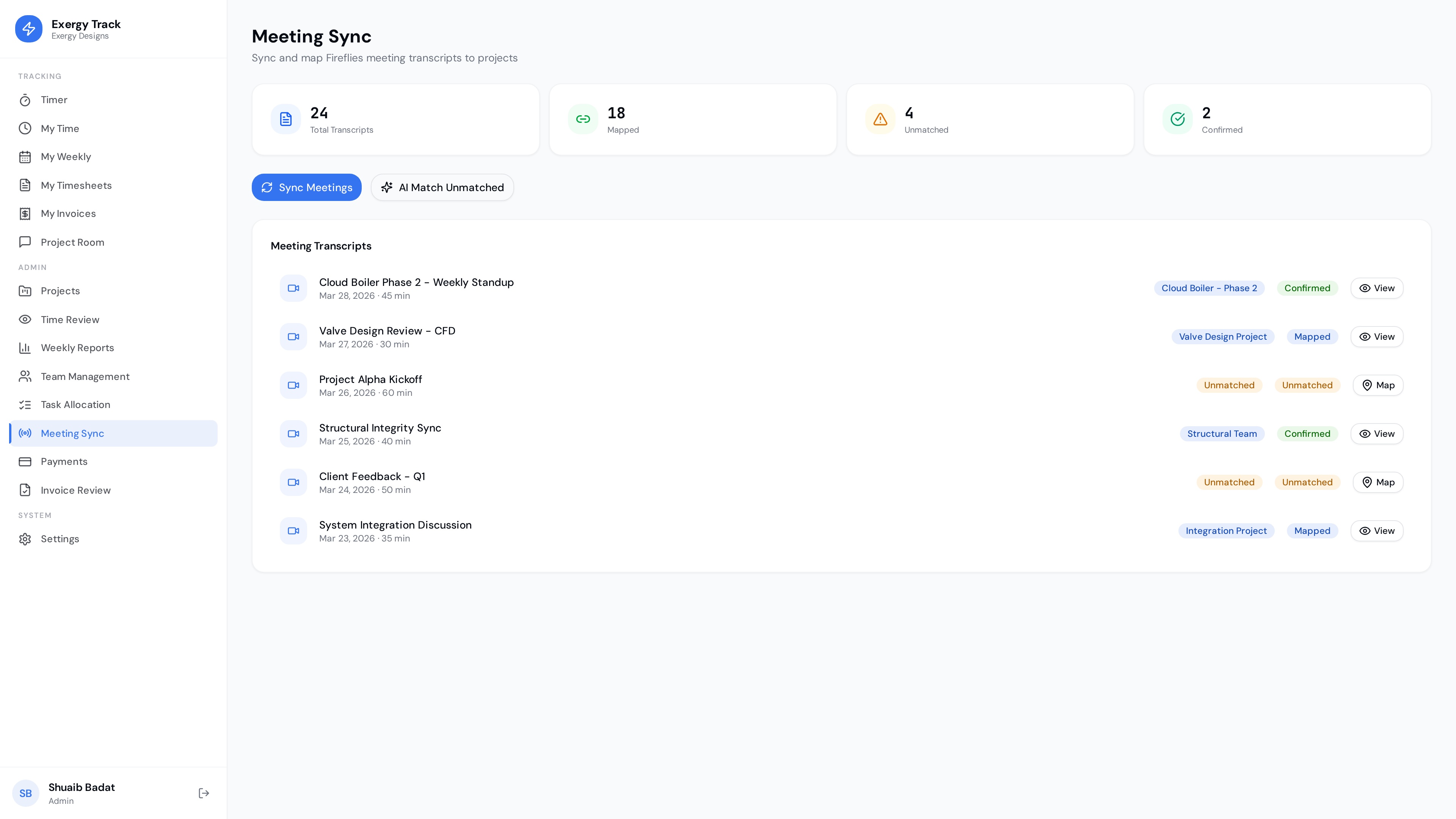View the Valve Design Review transcript
Screen dimensions: 1456x819
pyautogui.click(x=1376, y=336)
